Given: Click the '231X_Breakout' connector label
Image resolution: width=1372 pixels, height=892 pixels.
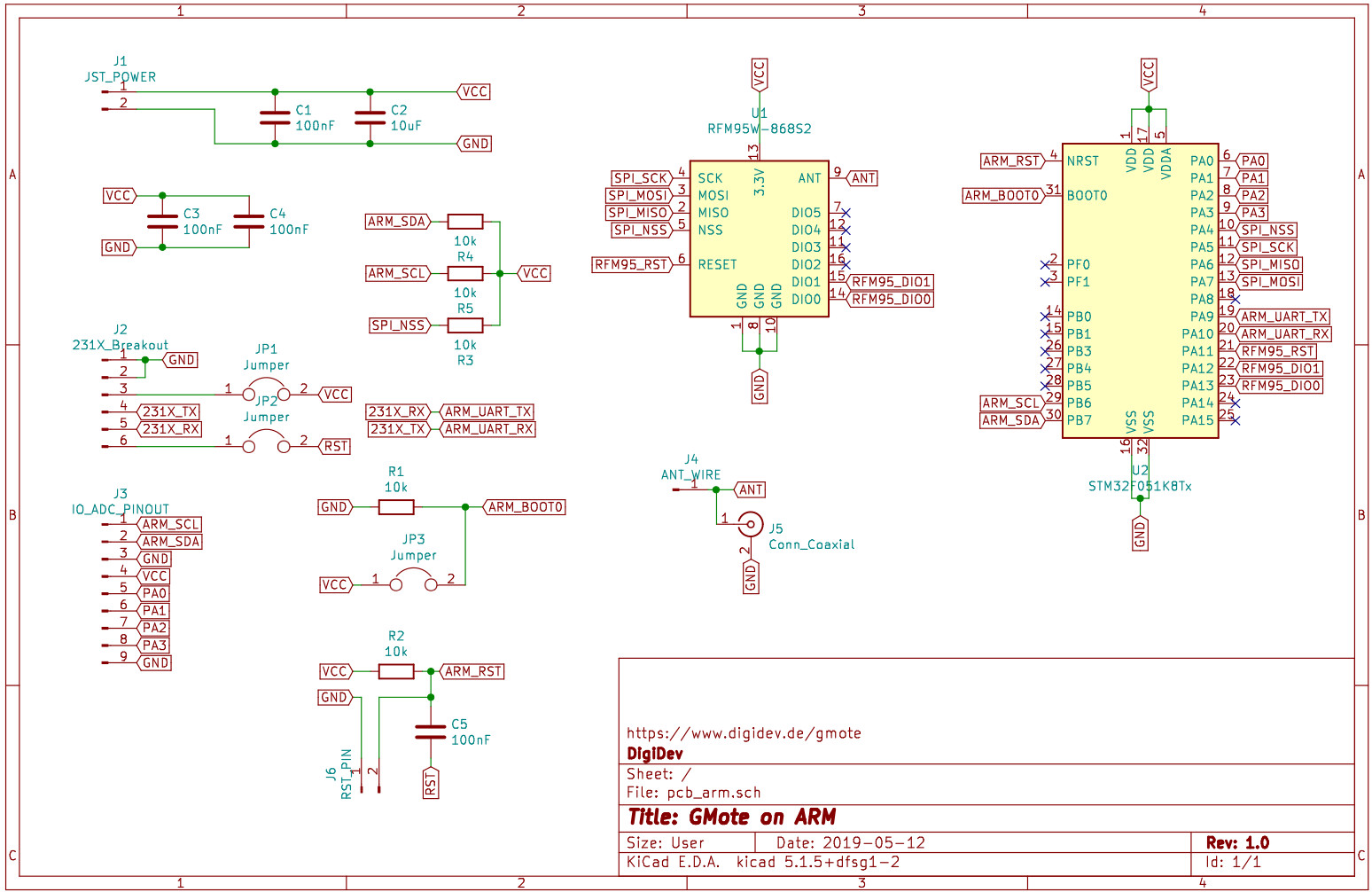Looking at the screenshot, I should (x=121, y=345).
